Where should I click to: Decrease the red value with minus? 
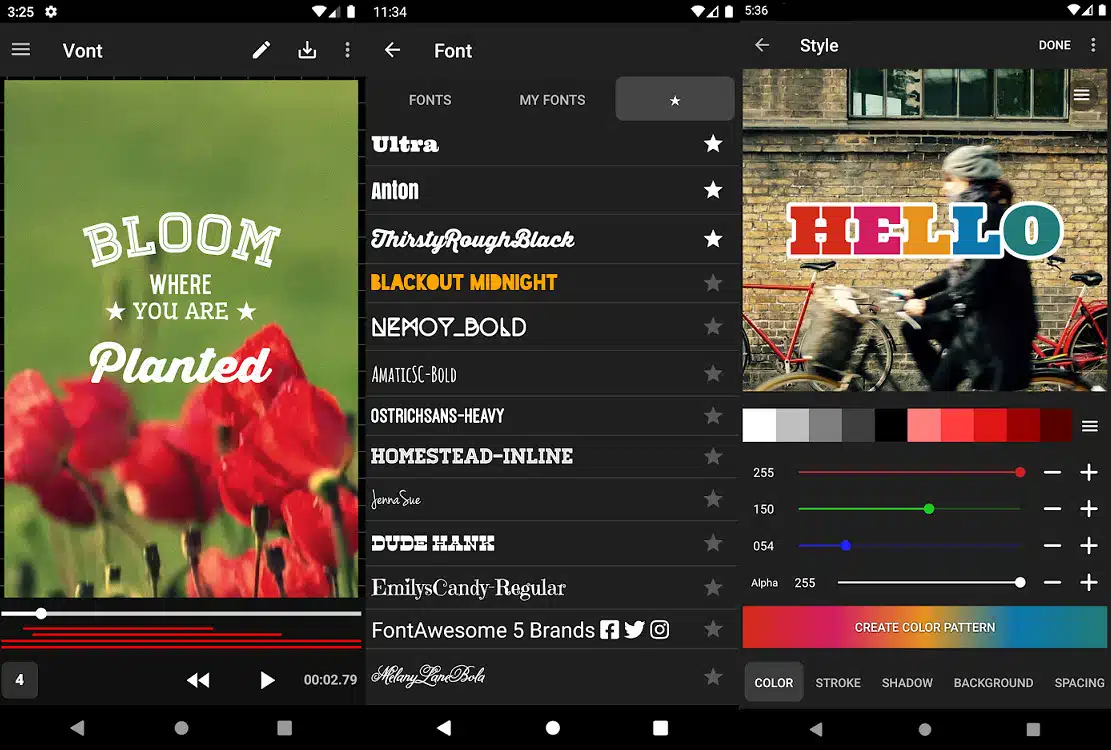pos(1052,472)
